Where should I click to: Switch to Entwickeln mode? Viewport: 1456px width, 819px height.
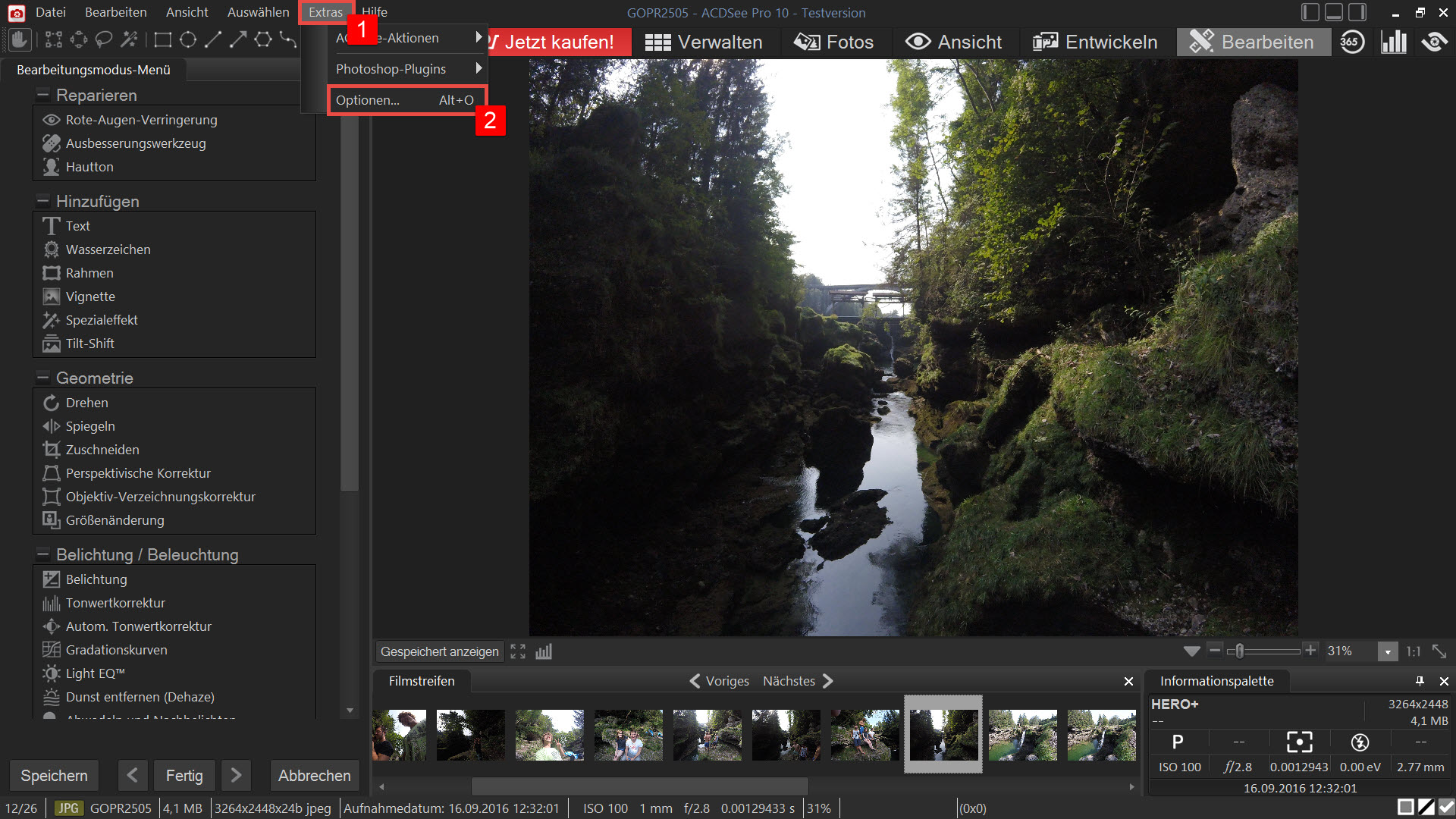(1095, 42)
